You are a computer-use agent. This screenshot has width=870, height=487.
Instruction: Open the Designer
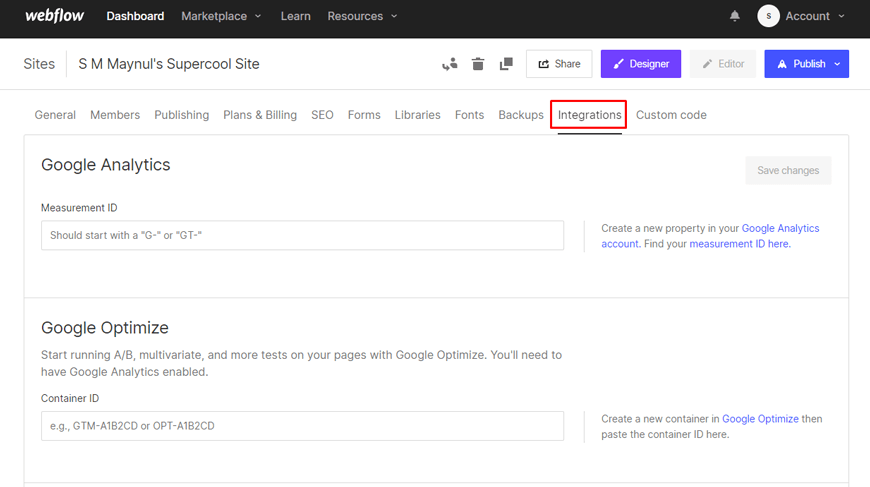tap(640, 64)
